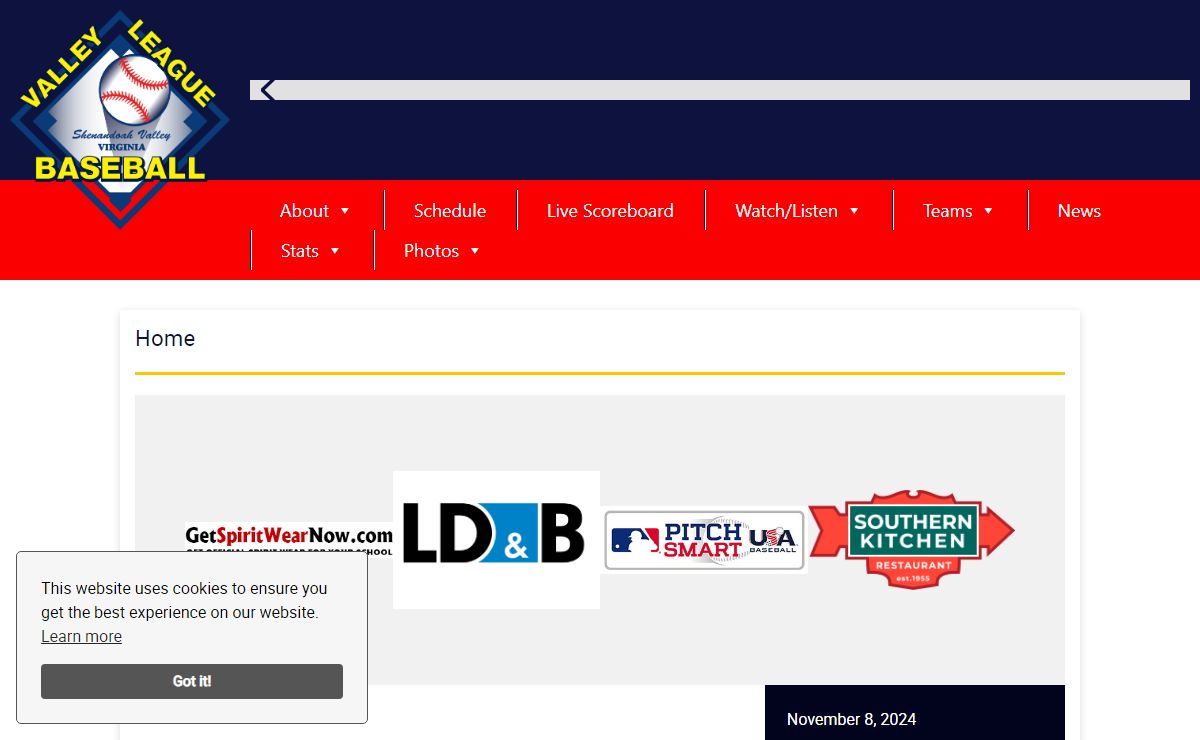This screenshot has height=740, width=1200.
Task: Expand the Photos dropdown arrow
Action: [x=475, y=251]
